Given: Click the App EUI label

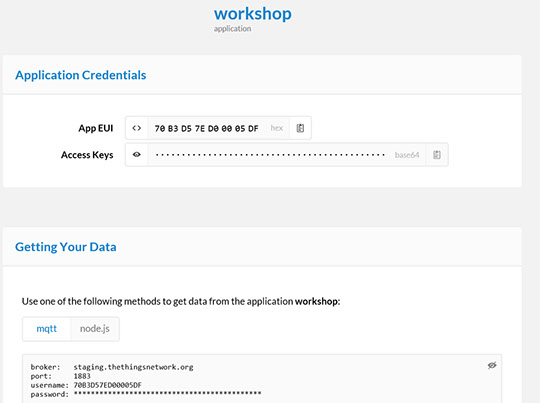Looking at the screenshot, I should 96,128.
